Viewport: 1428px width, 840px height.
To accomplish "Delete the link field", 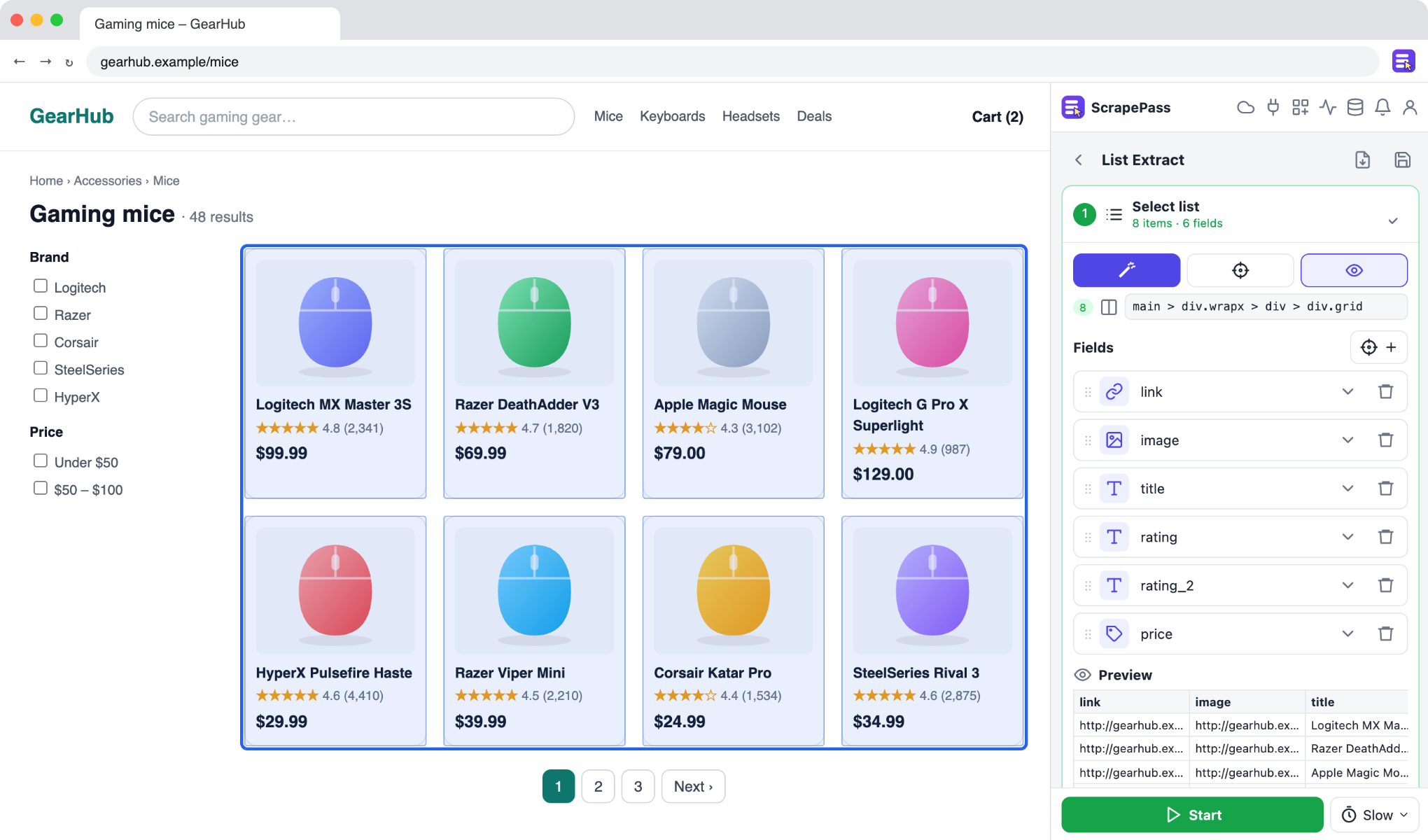I will [x=1385, y=392].
